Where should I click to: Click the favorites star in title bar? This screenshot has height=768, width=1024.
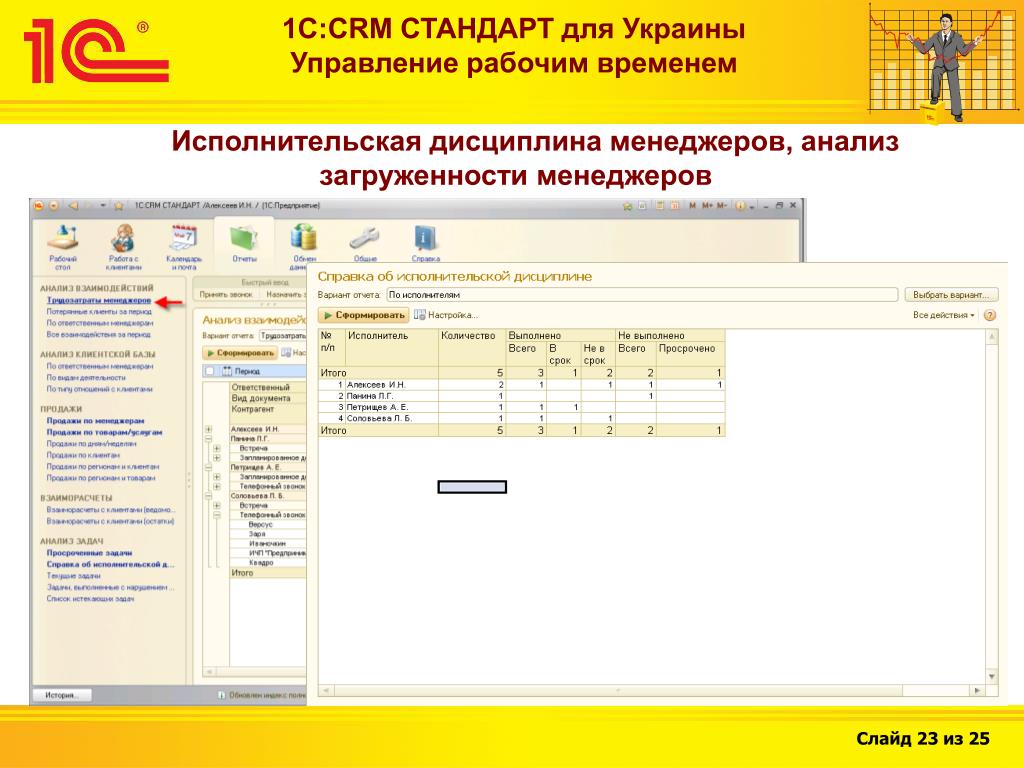point(119,206)
